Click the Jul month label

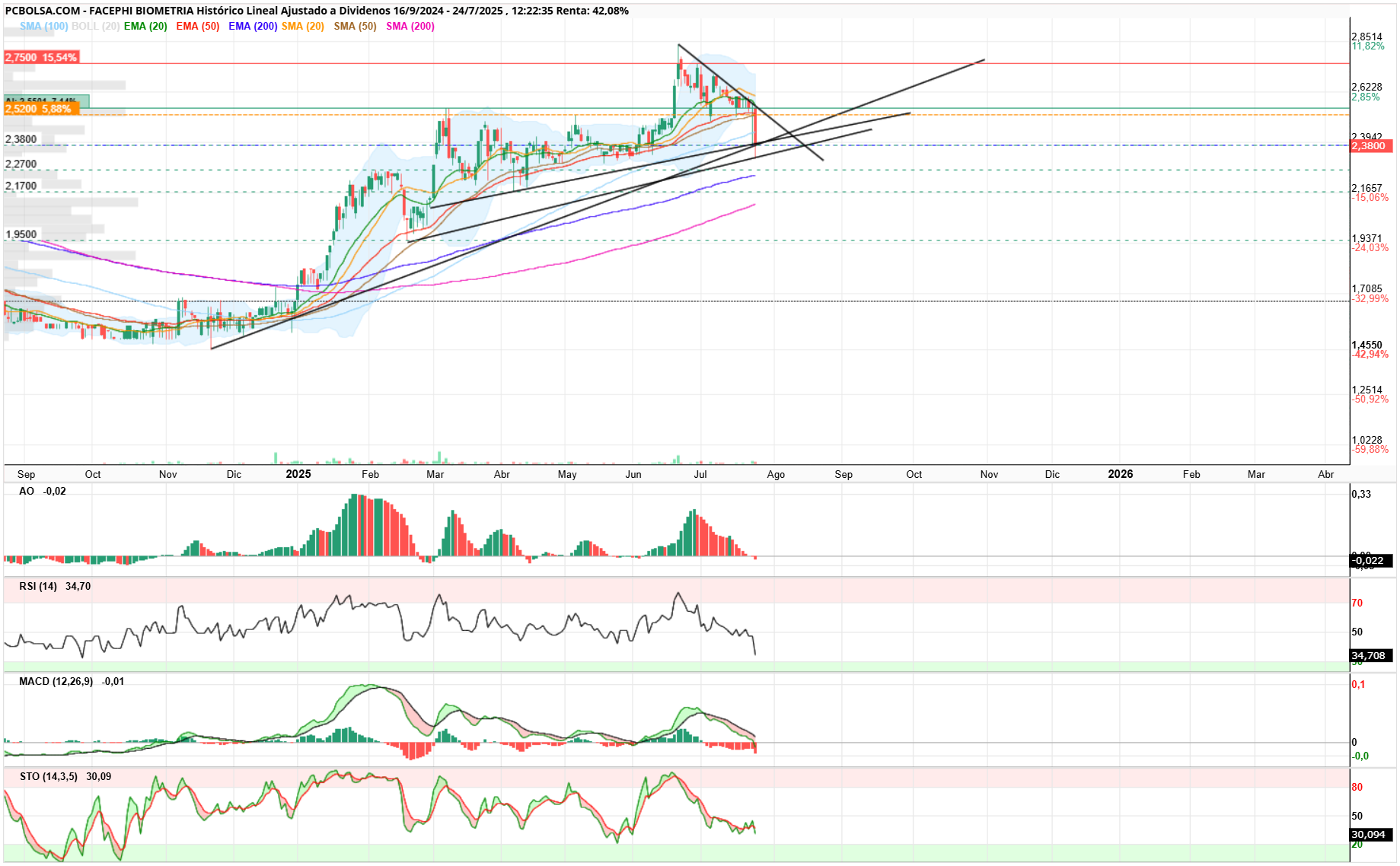[x=700, y=475]
